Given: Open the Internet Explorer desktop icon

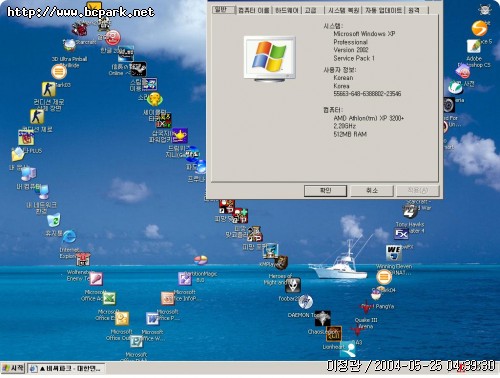Looking at the screenshot, I should (69, 236).
